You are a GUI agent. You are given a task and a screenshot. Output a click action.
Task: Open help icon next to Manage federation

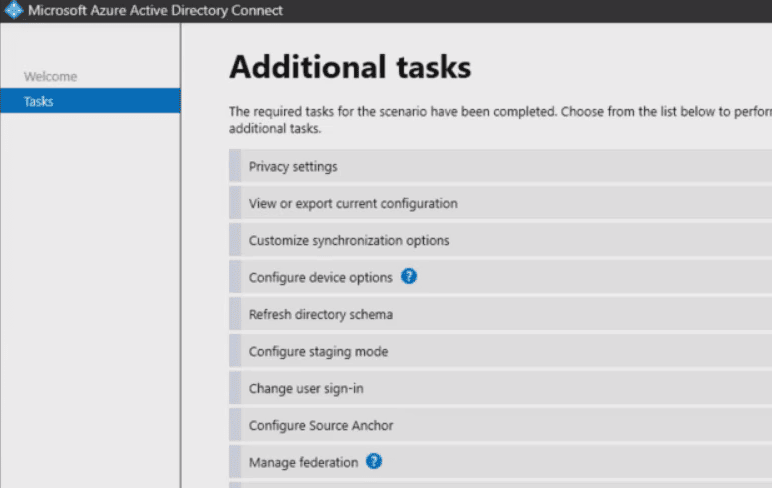[374, 461]
